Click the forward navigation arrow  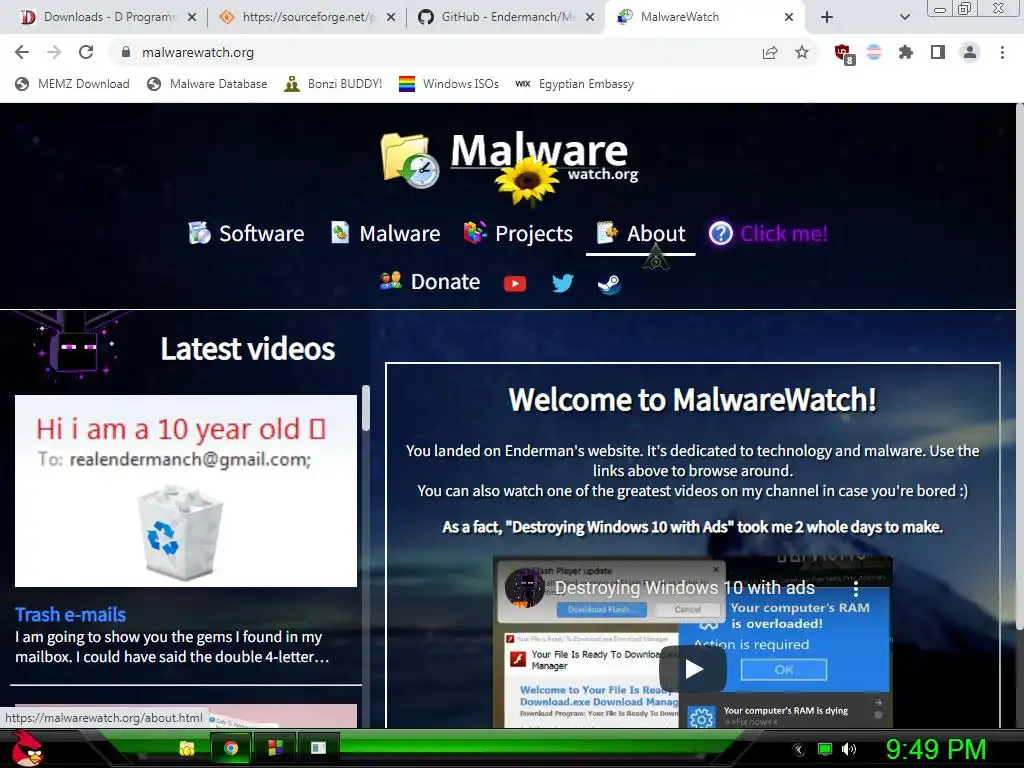[54, 52]
